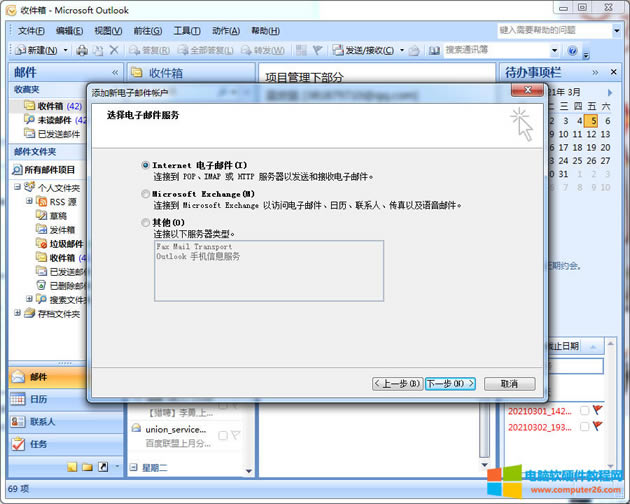Choose the Microsoft Exchange radio option

(147, 194)
